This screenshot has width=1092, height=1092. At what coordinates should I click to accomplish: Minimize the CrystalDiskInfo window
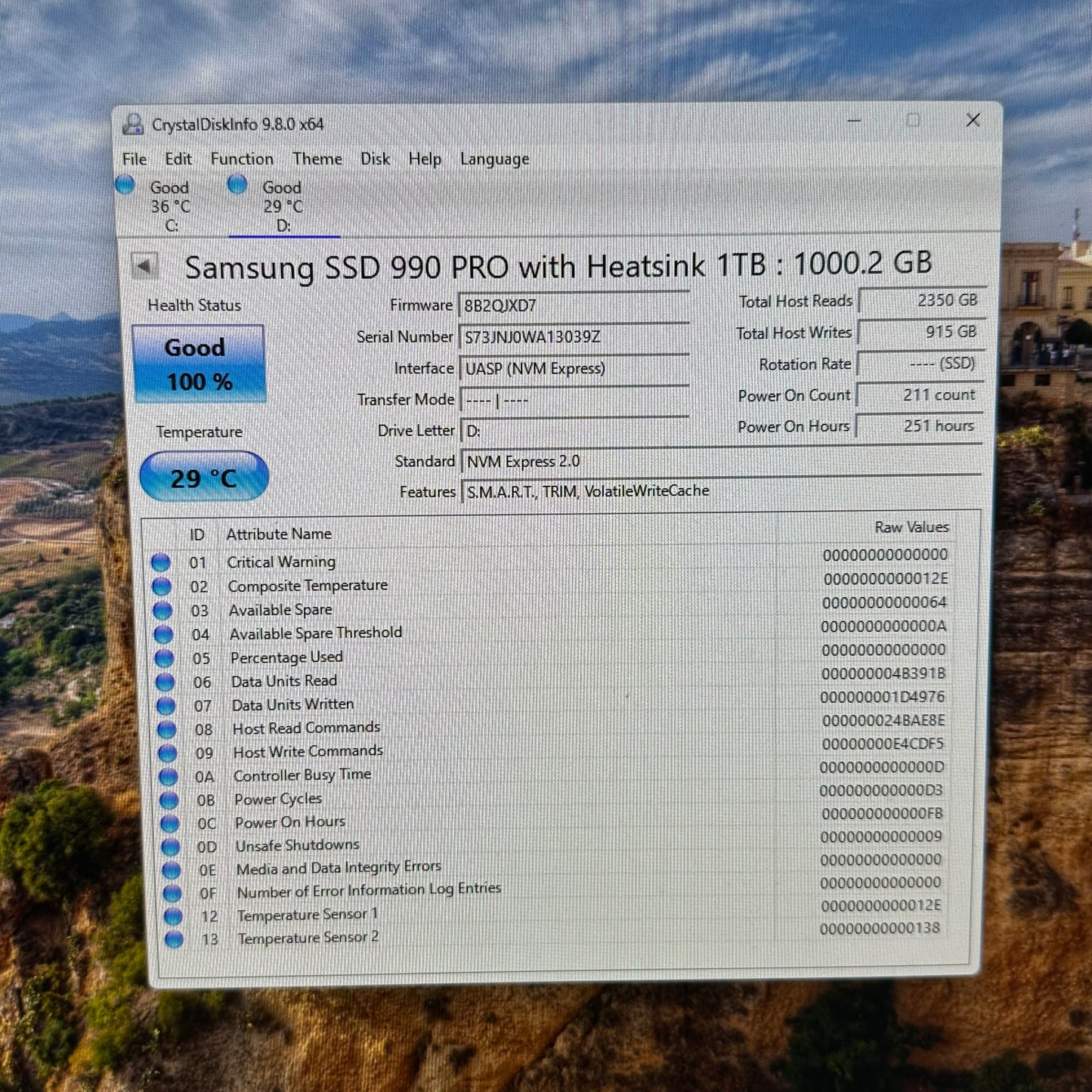855,120
